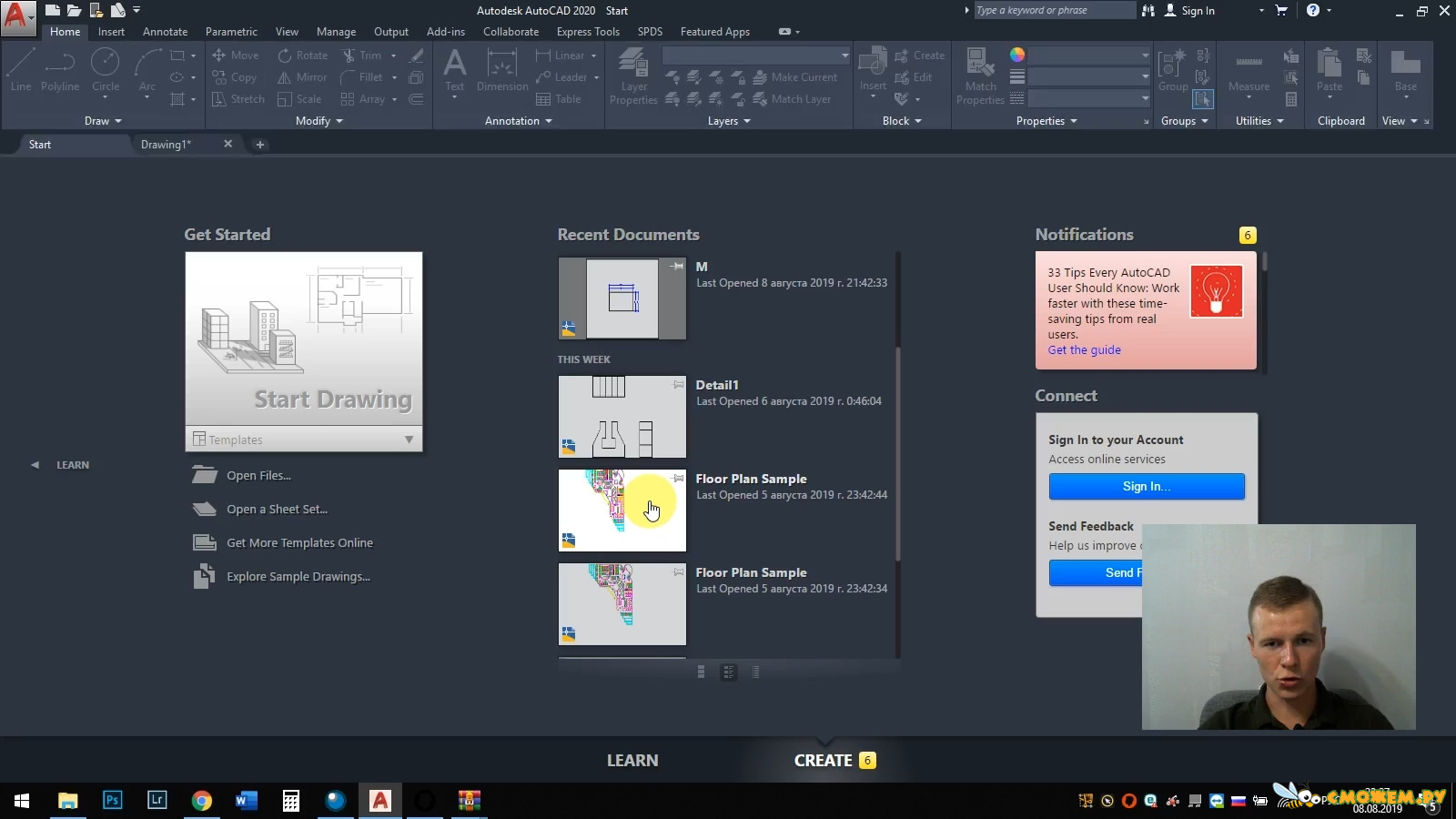Click the blue Sign In button
Screen dimensions: 1456x819
click(1147, 486)
